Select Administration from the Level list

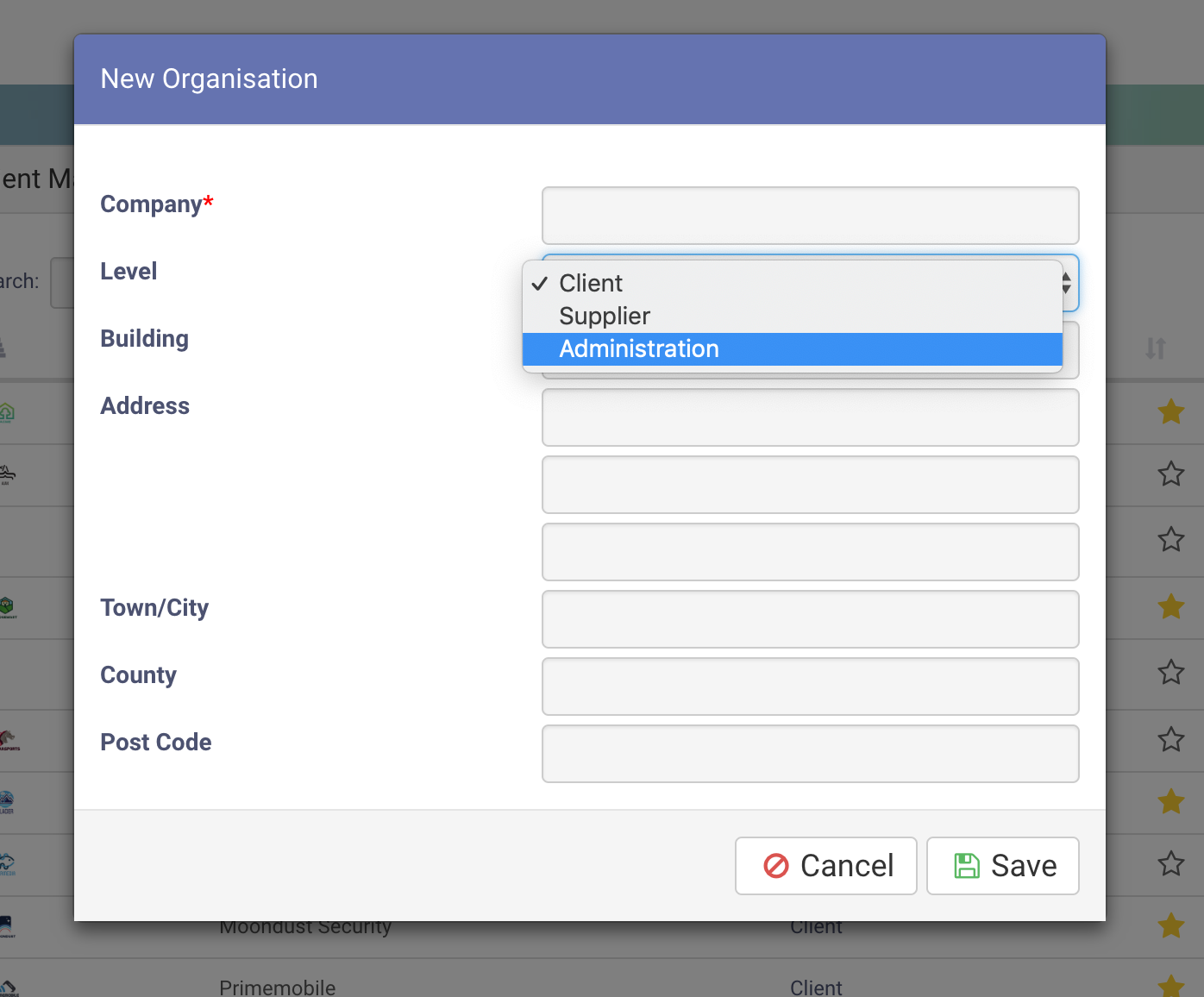[638, 349]
